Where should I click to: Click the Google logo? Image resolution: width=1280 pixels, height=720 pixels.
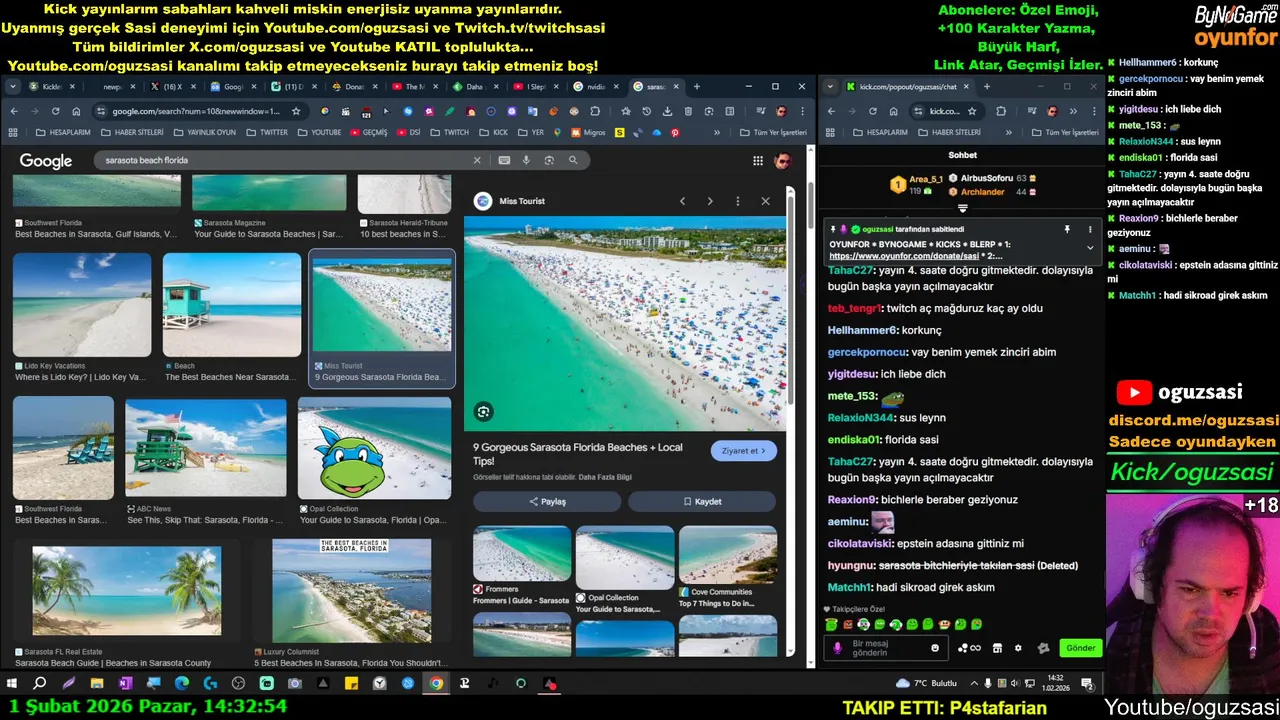[x=46, y=161]
